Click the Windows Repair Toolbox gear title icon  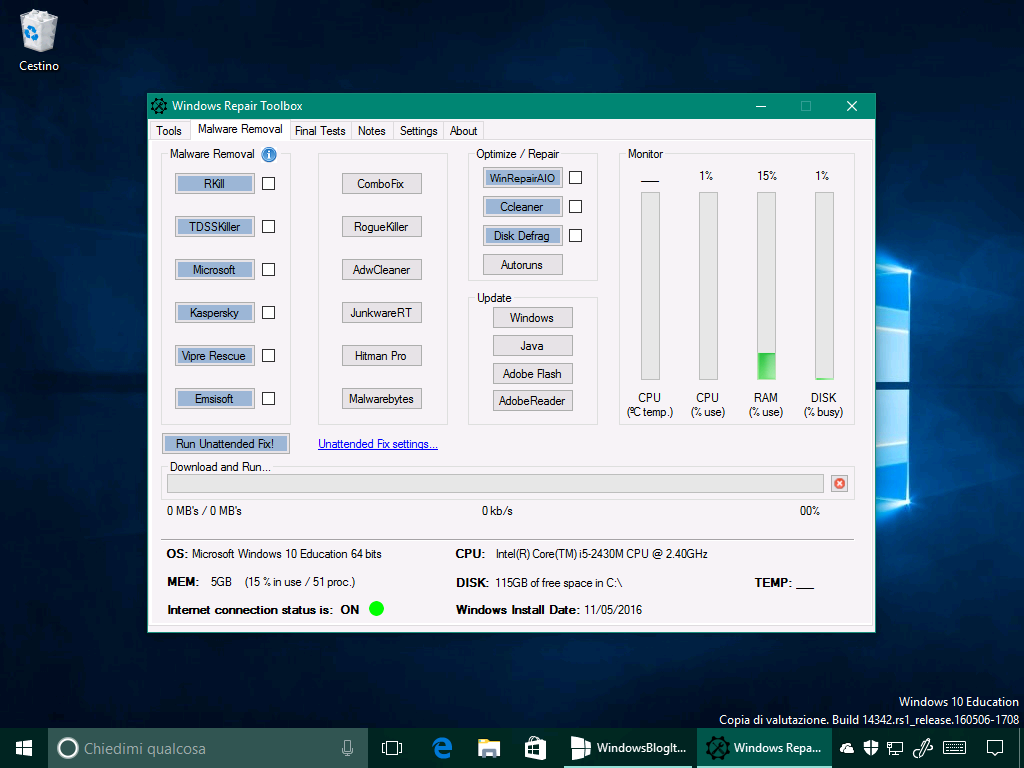pyautogui.click(x=159, y=106)
